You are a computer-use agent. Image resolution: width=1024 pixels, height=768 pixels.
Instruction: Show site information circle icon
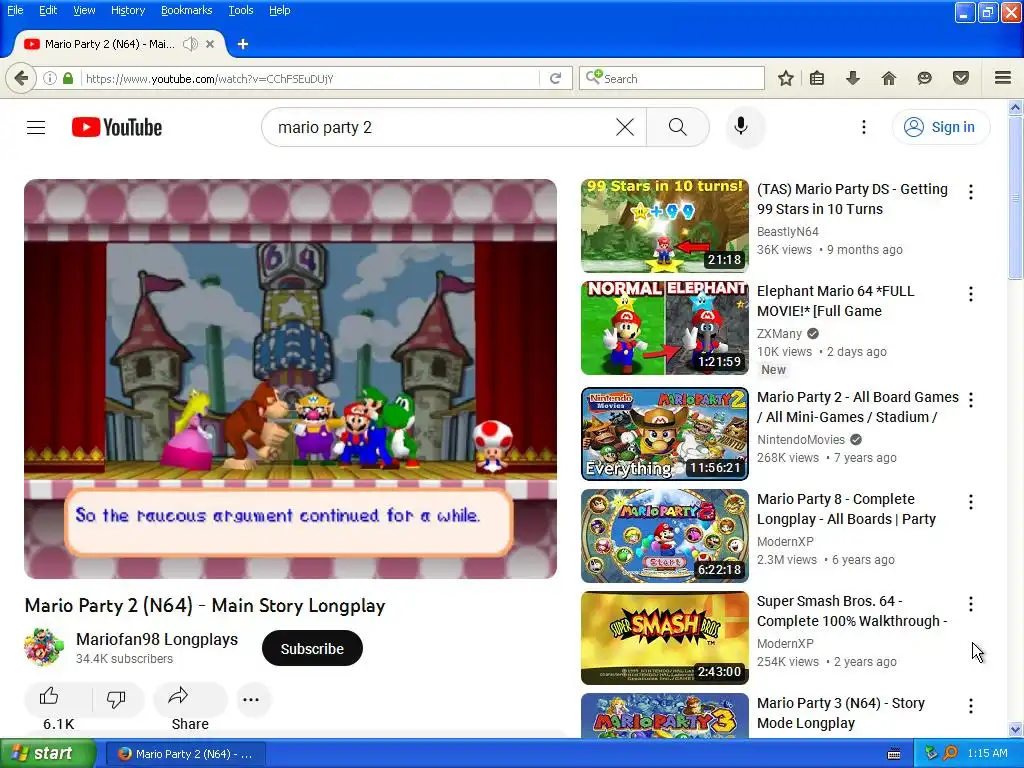click(50, 78)
